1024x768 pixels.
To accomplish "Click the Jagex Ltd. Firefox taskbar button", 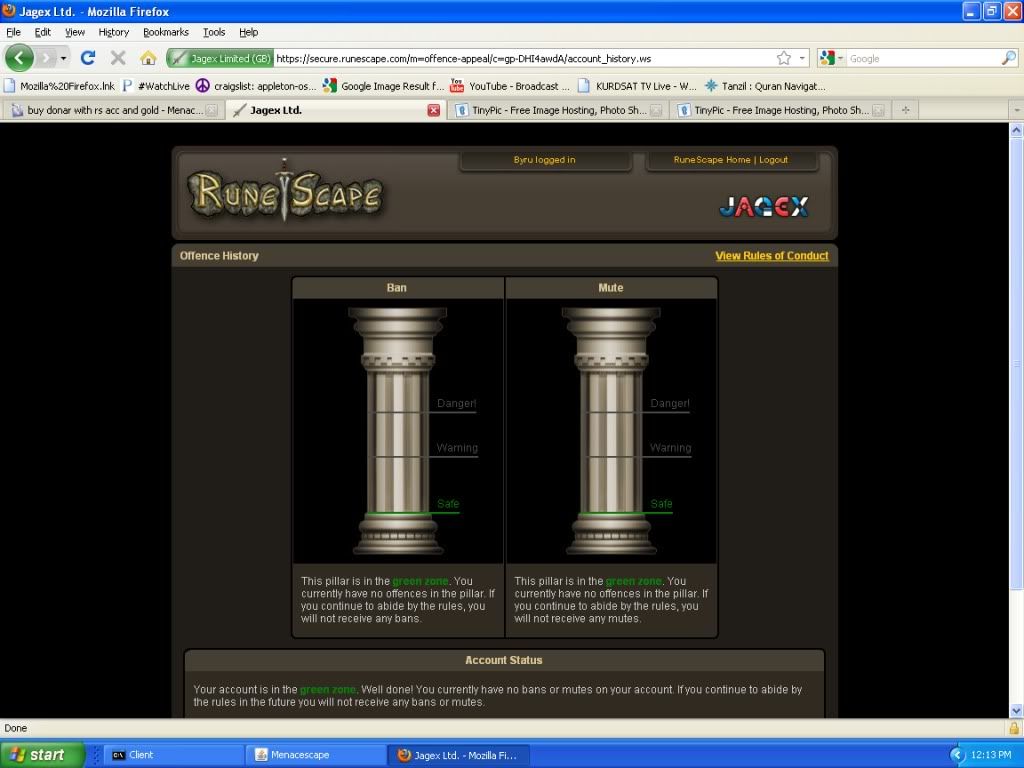I will 458,755.
